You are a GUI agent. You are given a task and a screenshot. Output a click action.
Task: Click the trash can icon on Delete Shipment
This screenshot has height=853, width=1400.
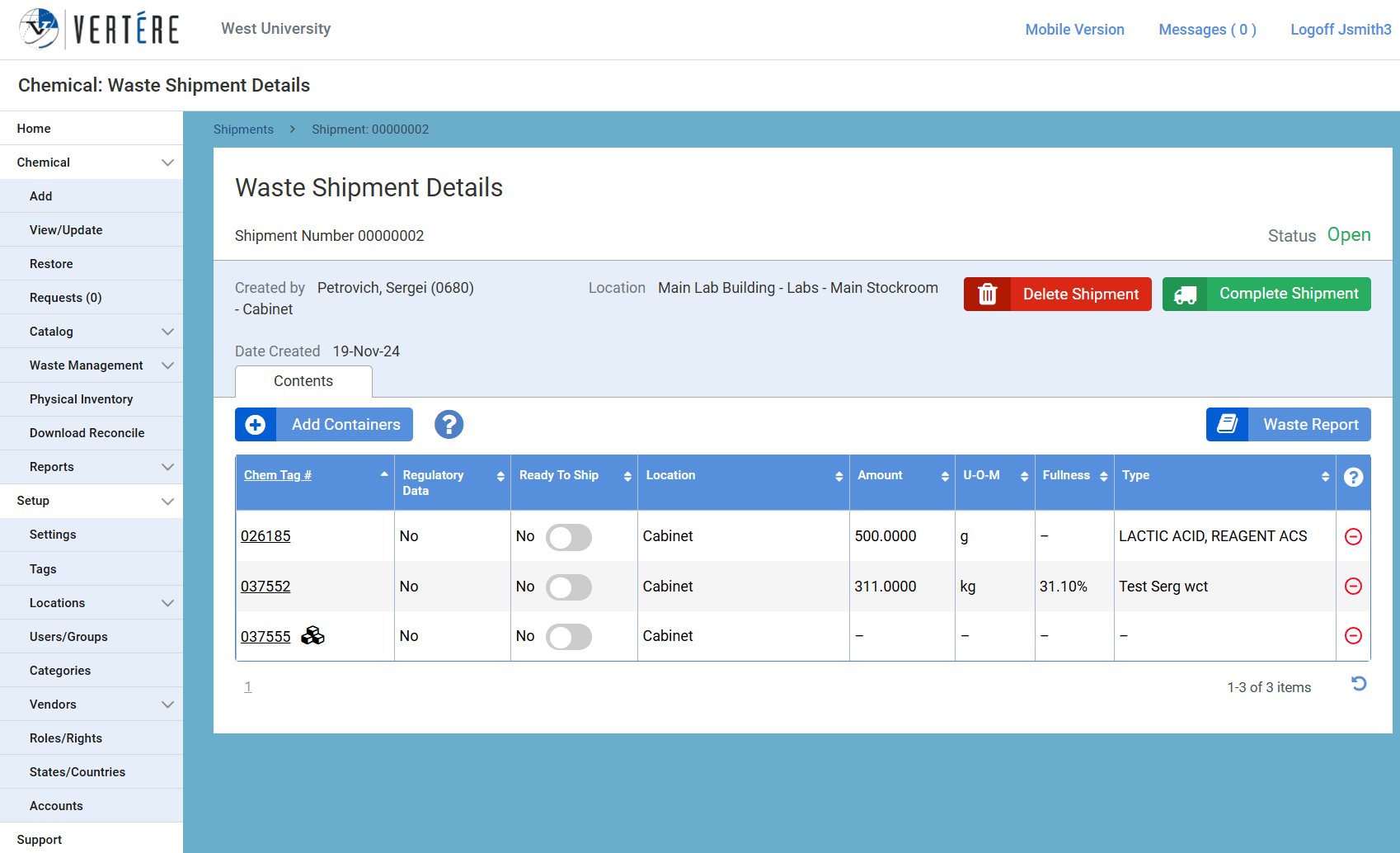[988, 295]
